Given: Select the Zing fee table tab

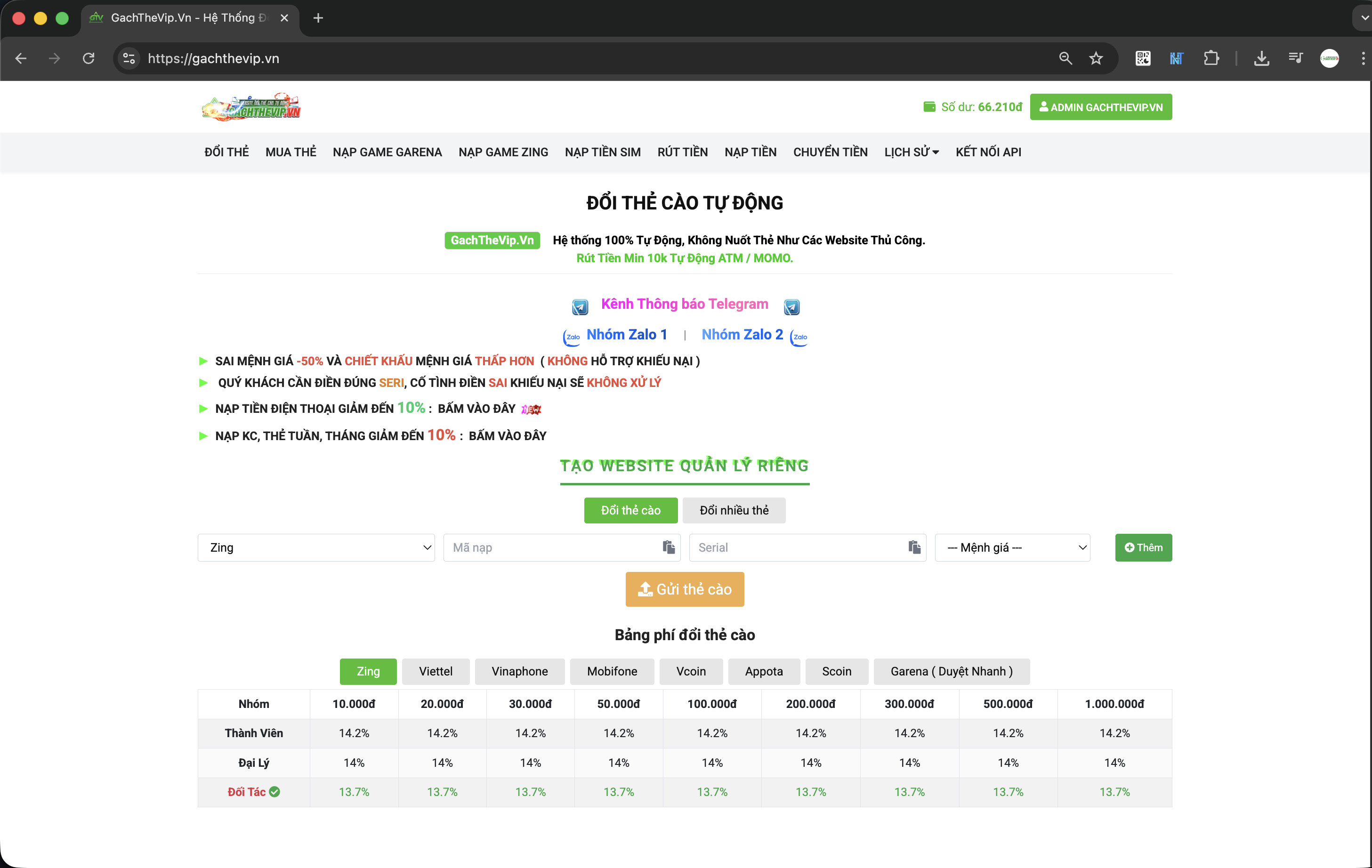Looking at the screenshot, I should tap(368, 672).
